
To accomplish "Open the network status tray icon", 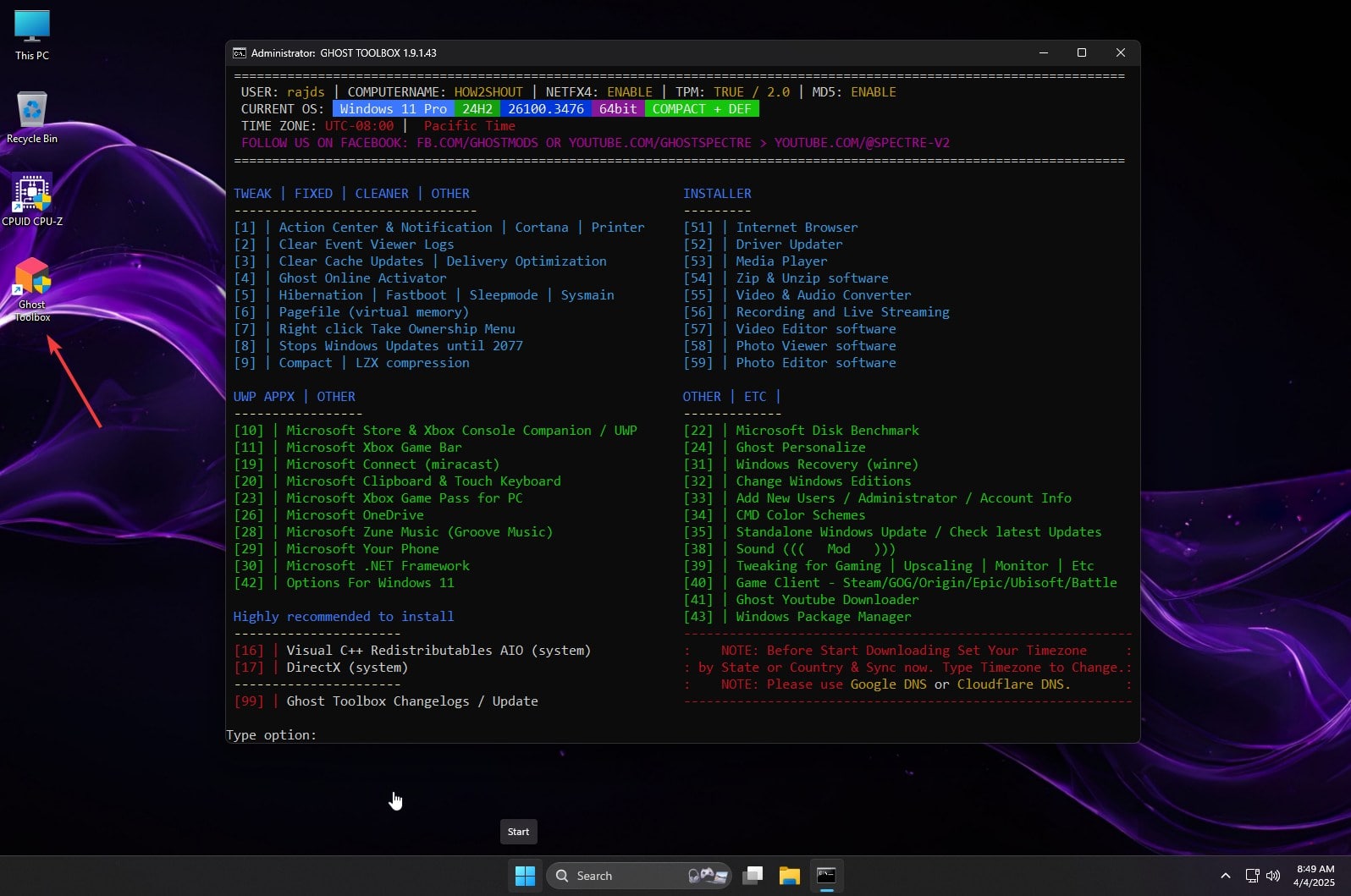I will (1252, 876).
